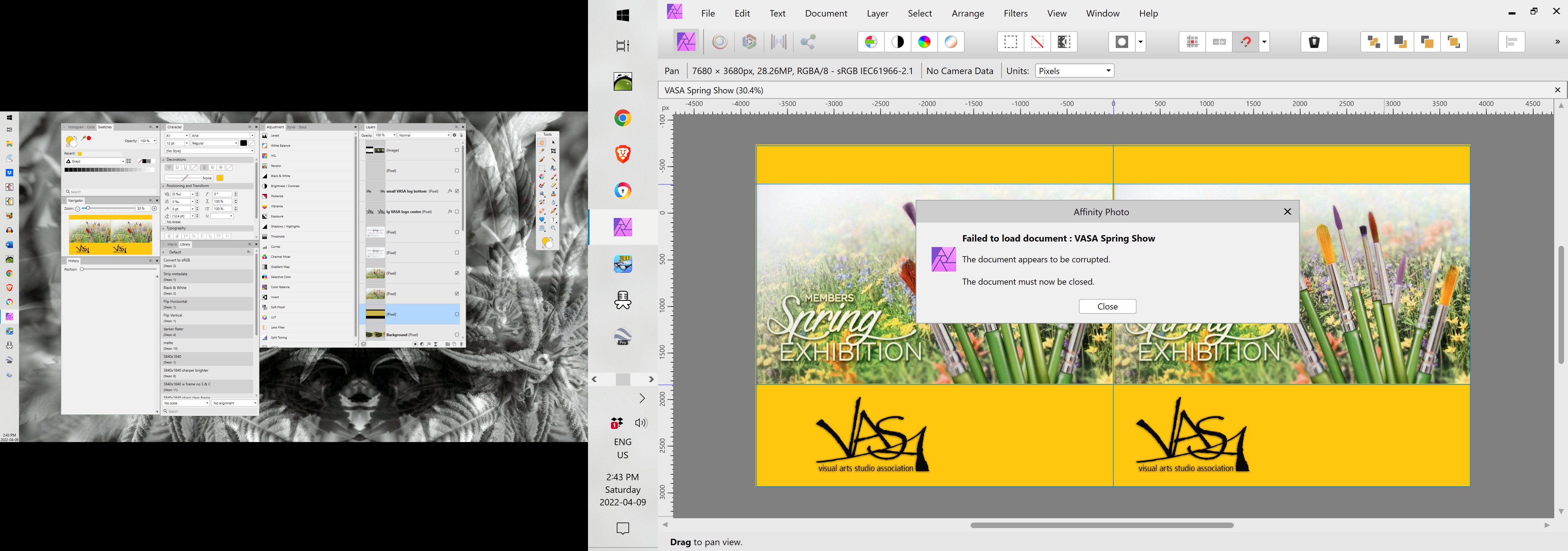Click the Move to Front arrange icon
Image resolution: width=1568 pixels, height=551 pixels.
coord(1454,42)
